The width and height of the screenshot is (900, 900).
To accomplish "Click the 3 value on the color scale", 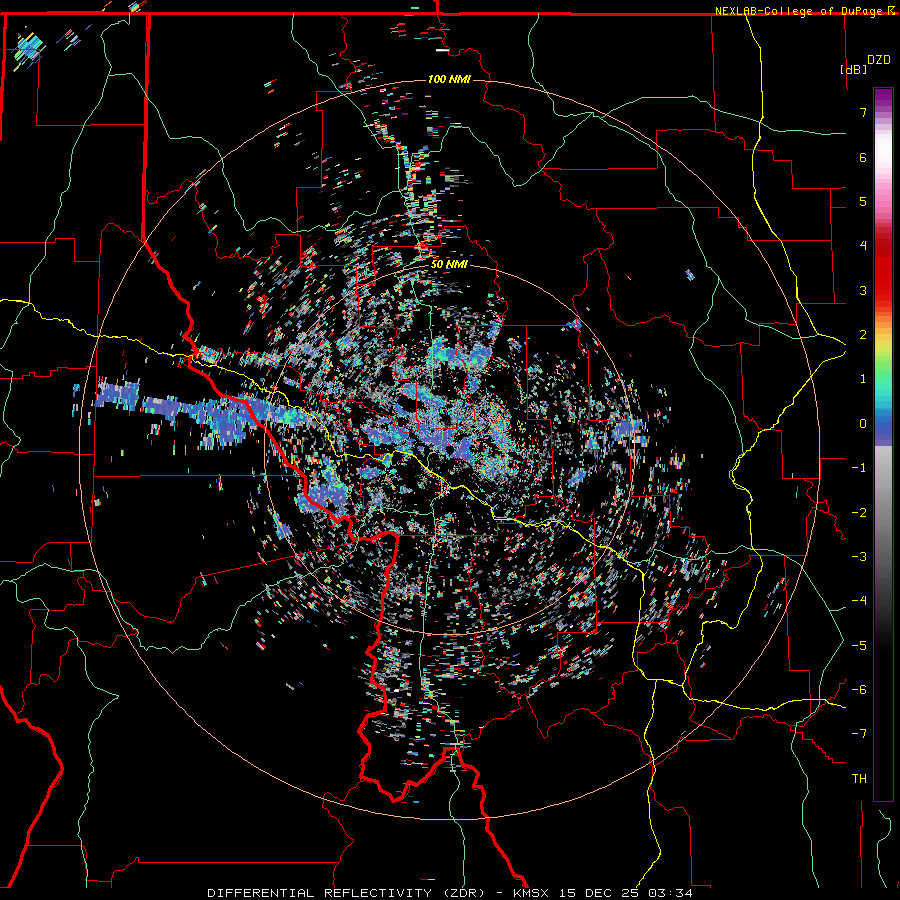I will [863, 290].
